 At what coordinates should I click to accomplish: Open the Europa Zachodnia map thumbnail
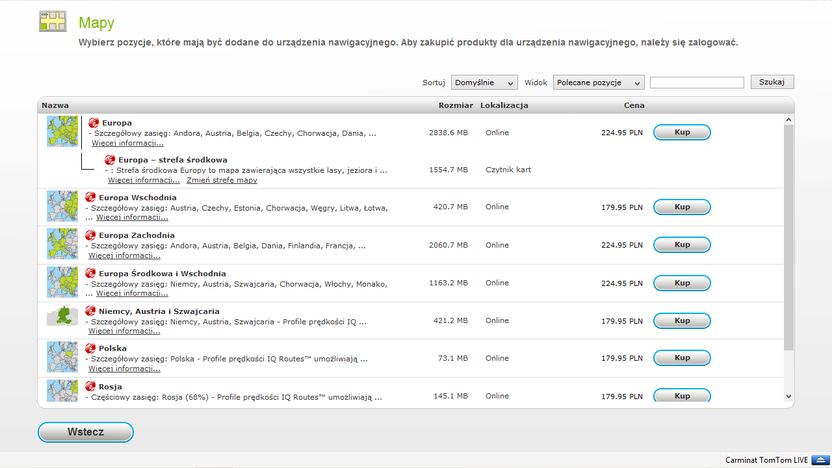coord(62,244)
